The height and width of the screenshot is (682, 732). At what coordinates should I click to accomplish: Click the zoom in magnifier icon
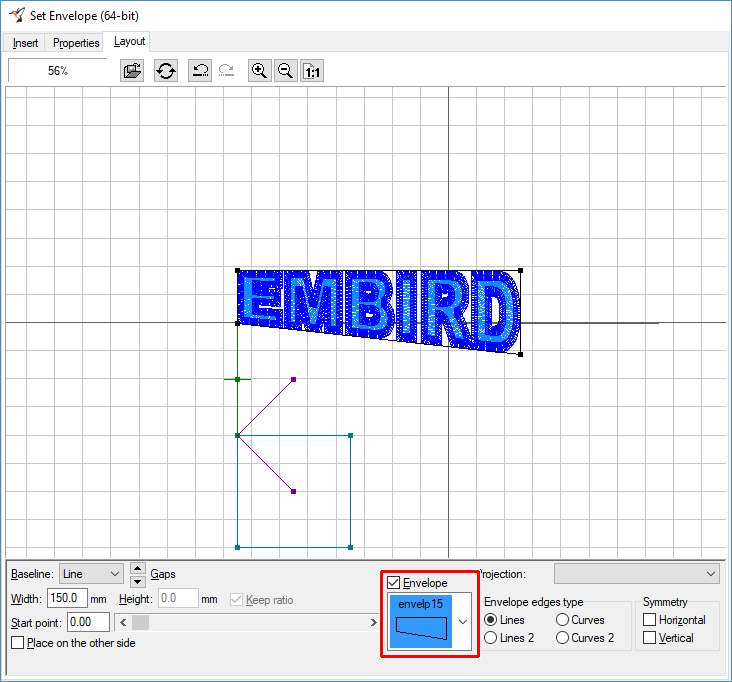[x=260, y=71]
